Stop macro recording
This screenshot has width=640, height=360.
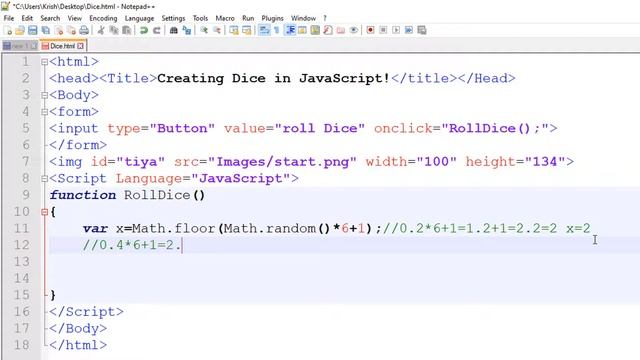click(383, 30)
